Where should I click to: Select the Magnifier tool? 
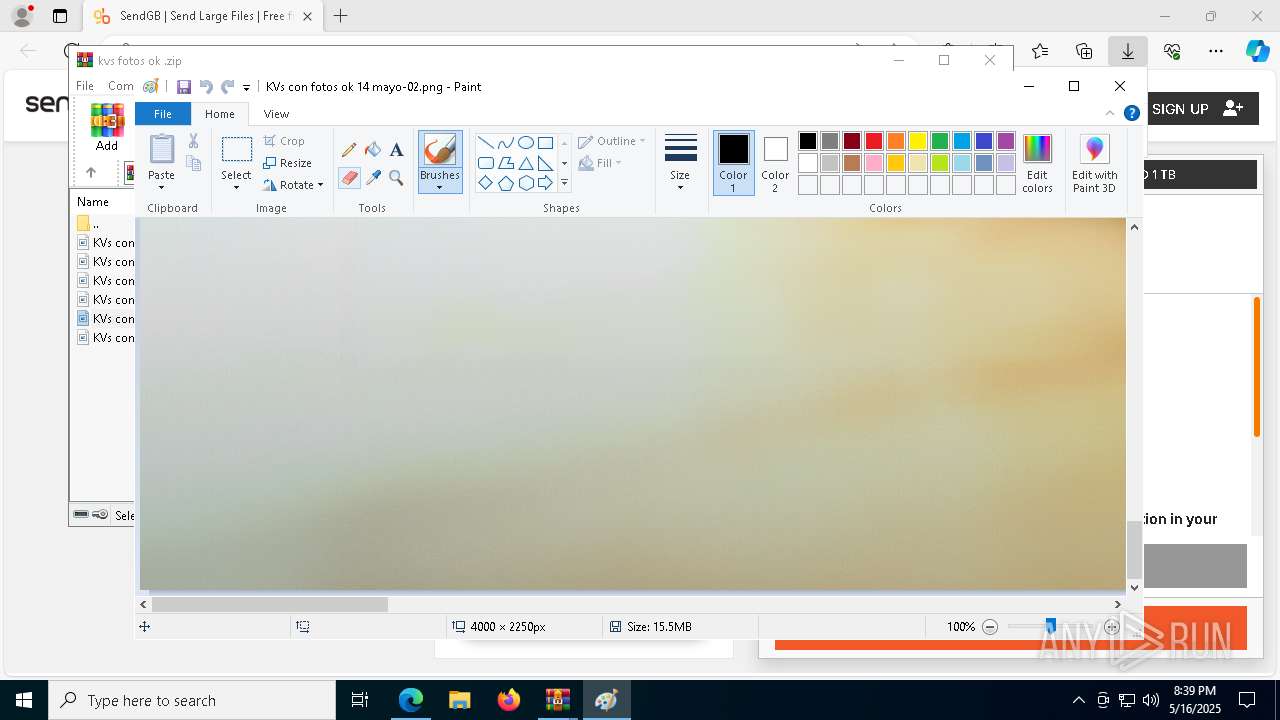coord(396,178)
